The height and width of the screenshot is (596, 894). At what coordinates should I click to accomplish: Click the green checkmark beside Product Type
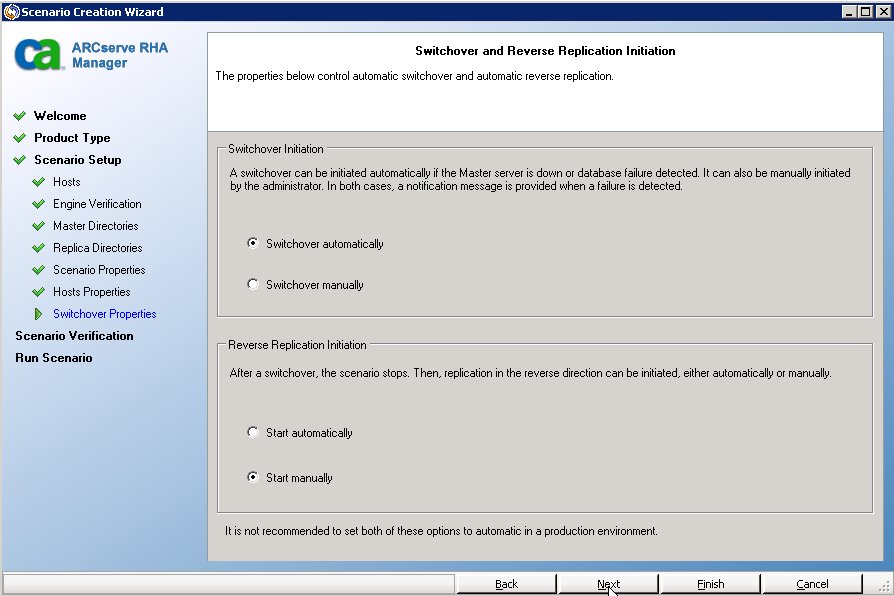point(19,138)
